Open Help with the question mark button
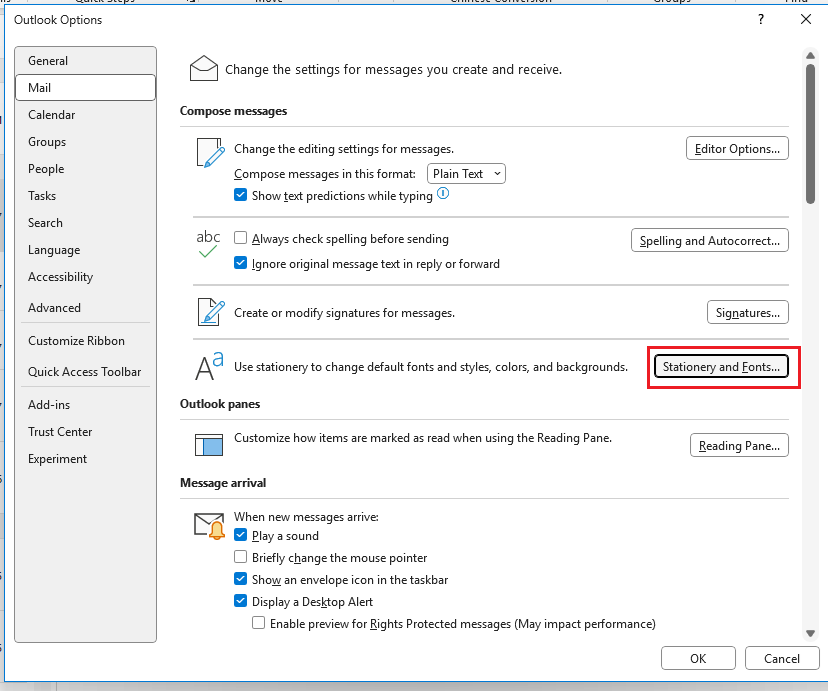 [760, 20]
